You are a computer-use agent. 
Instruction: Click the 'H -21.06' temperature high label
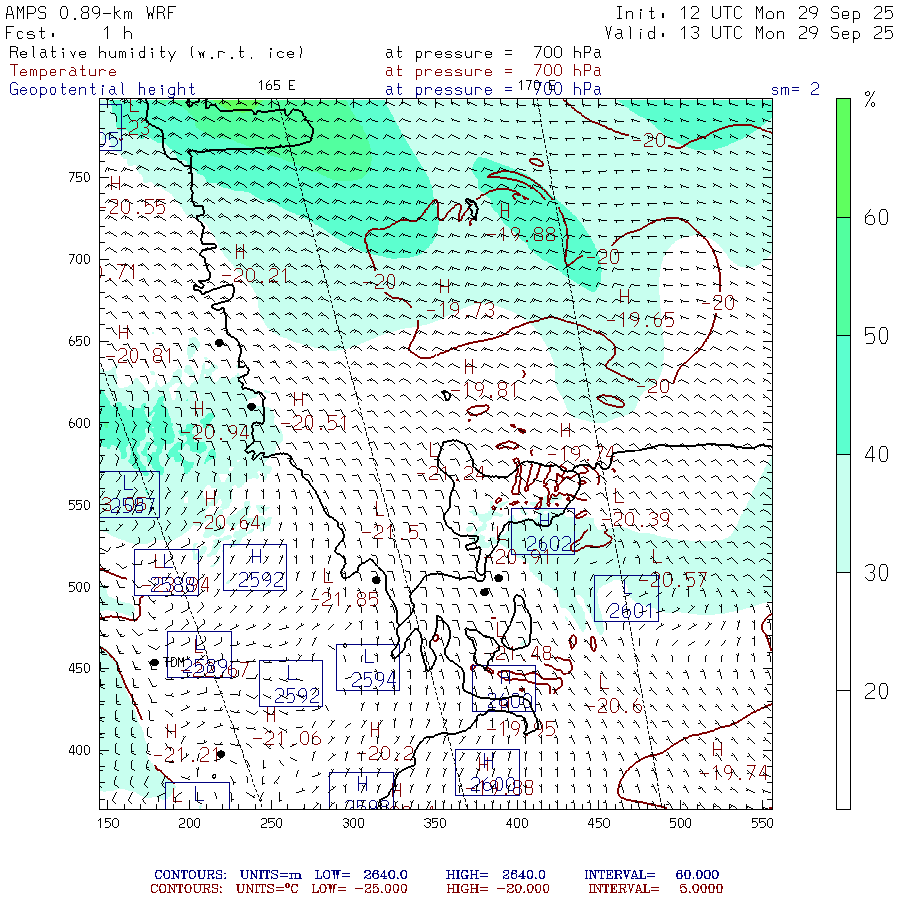click(287, 728)
